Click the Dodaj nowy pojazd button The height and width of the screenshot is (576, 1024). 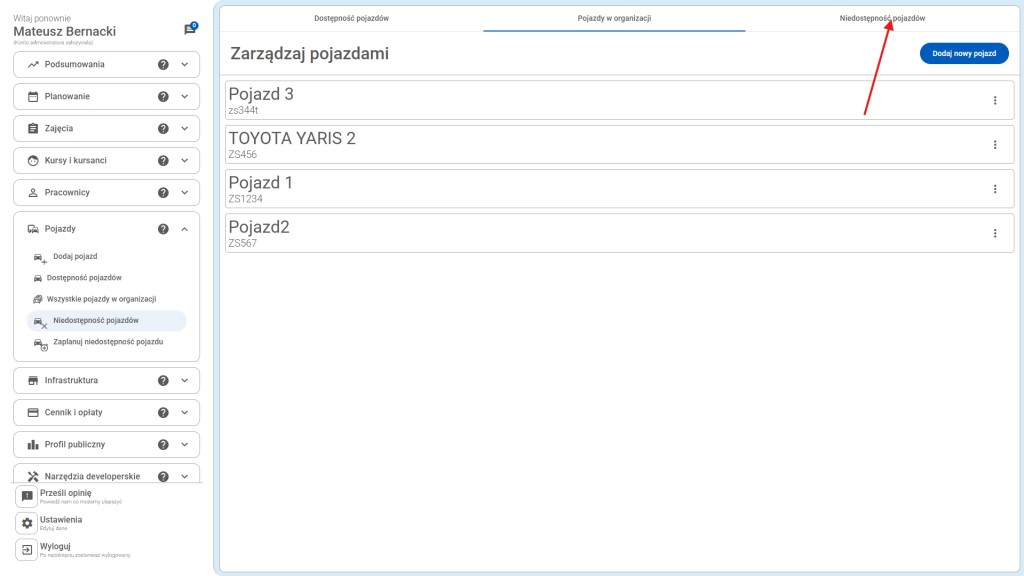pos(963,54)
